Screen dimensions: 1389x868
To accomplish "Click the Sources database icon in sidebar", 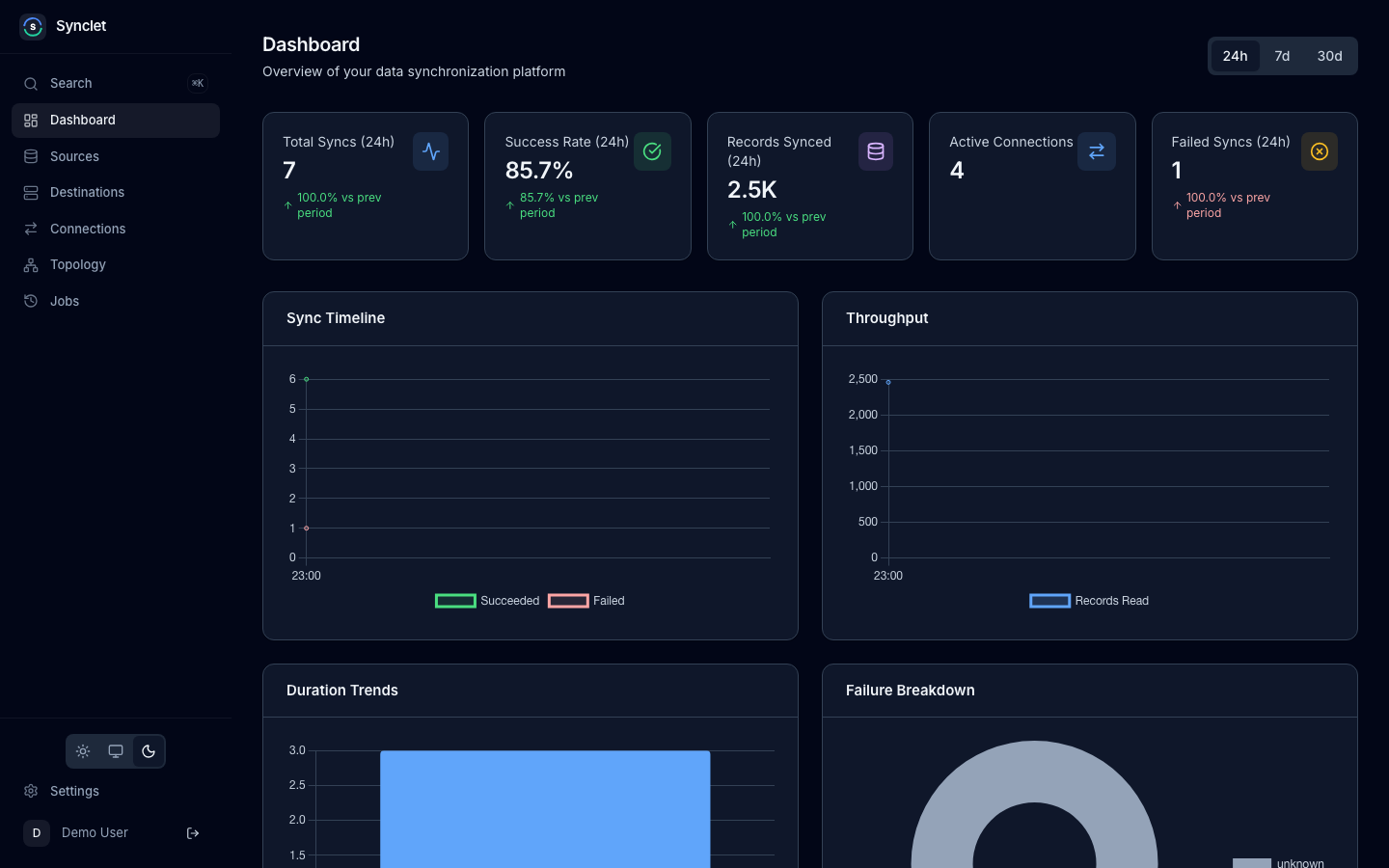I will click(31, 156).
